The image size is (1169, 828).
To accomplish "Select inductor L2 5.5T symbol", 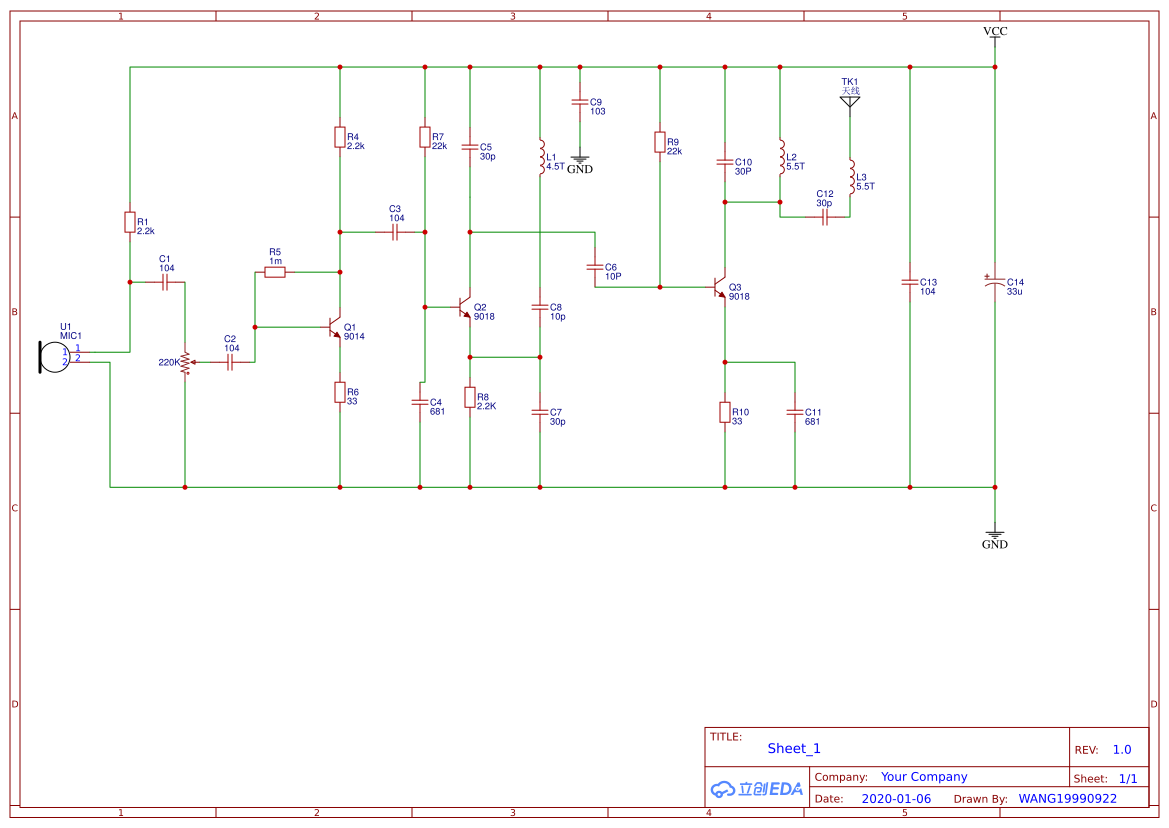I will click(x=781, y=157).
